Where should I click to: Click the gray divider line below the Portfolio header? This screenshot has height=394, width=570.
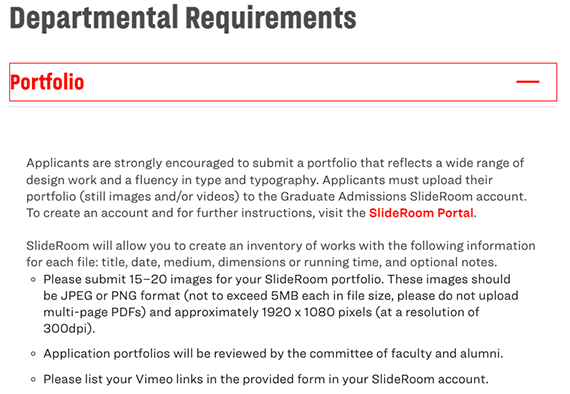(x=283, y=107)
